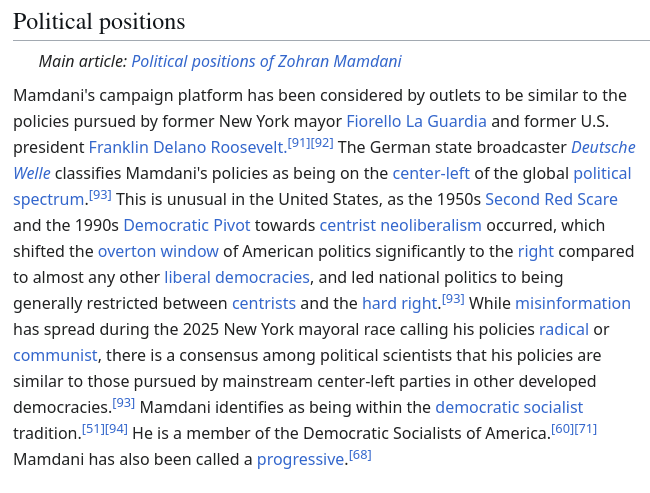Jump to citation 68 footnote
The image size is (650, 493).
[360, 455]
